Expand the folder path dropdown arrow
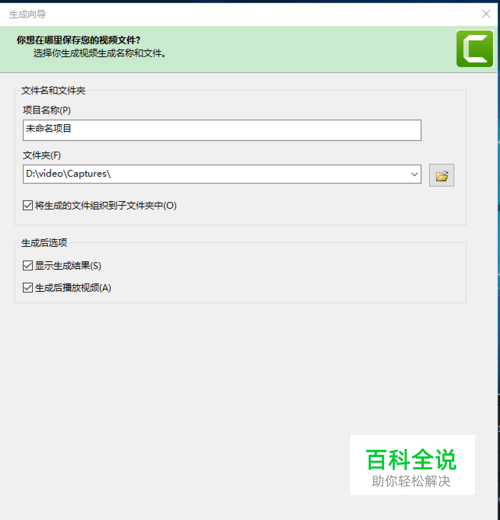Image resolution: width=500 pixels, height=520 pixels. coord(414,174)
